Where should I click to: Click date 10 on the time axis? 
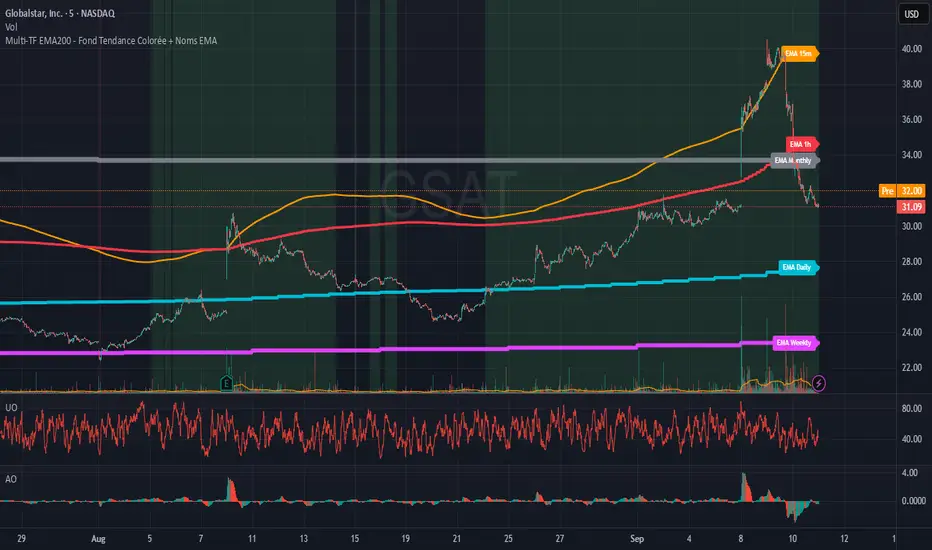point(792,539)
